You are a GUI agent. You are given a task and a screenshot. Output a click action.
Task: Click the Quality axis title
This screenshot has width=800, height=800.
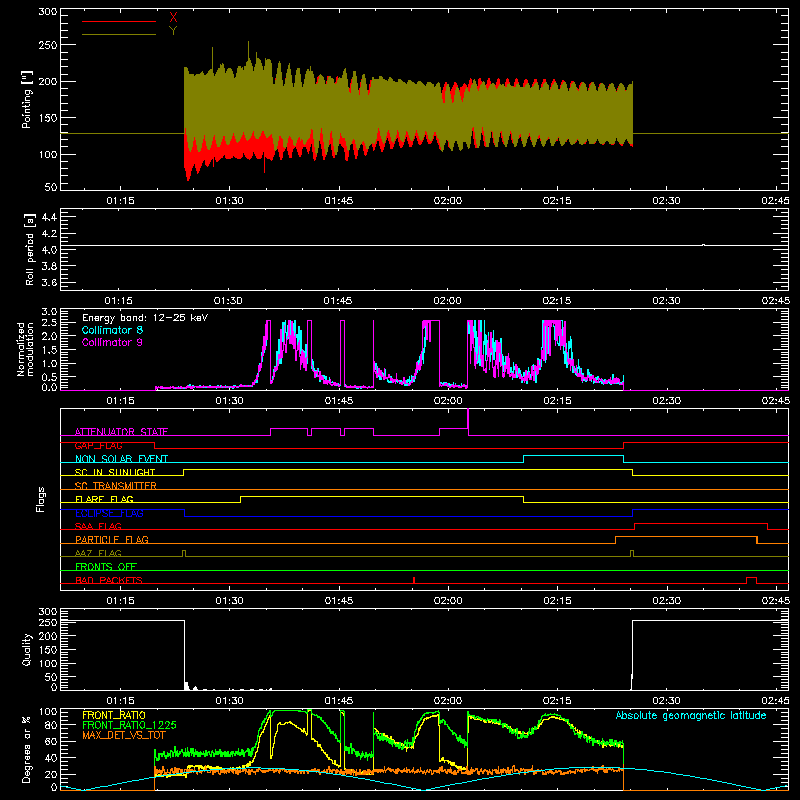pos(27,649)
